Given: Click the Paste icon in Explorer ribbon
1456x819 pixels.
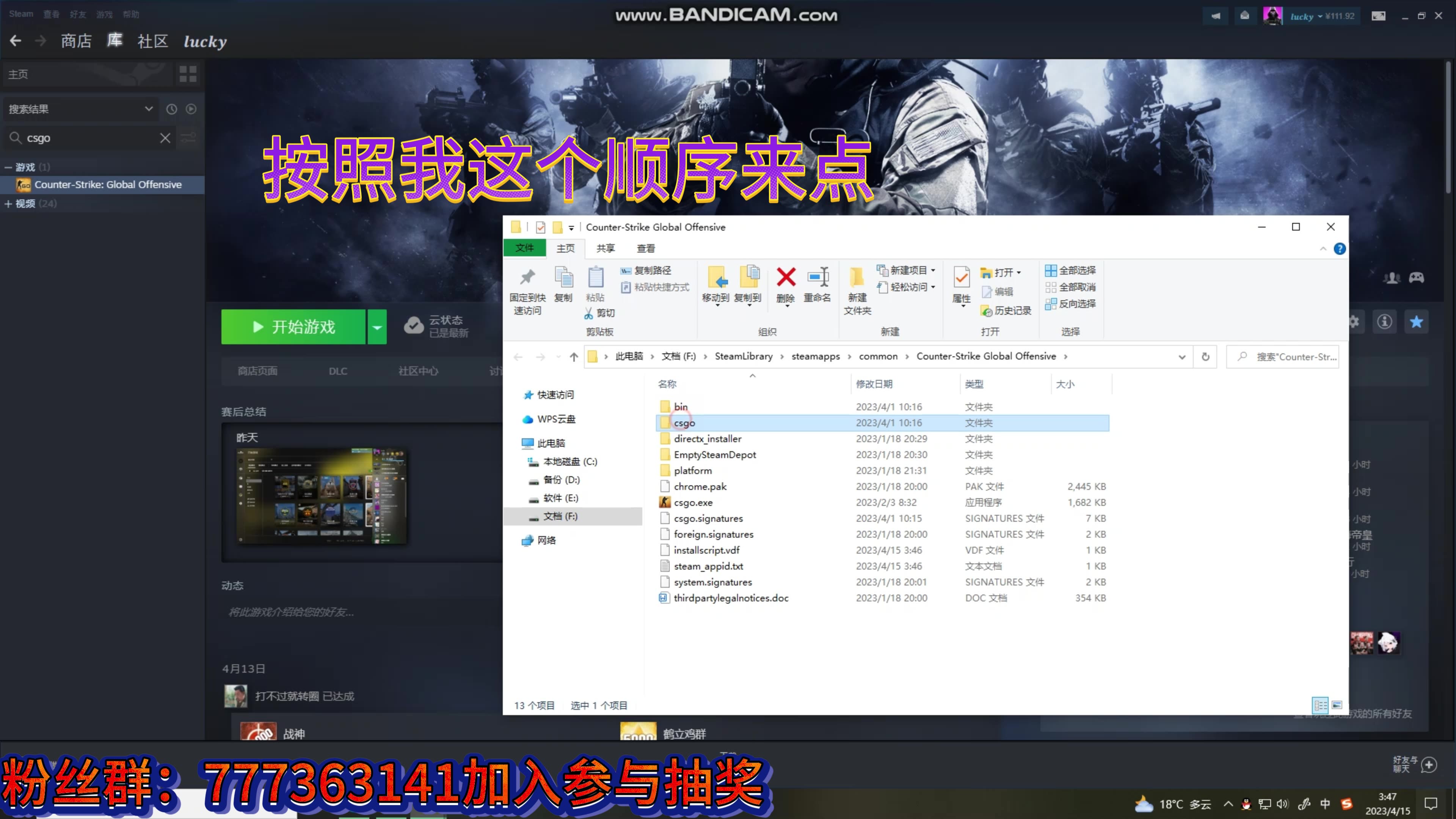Looking at the screenshot, I should pos(596,278).
